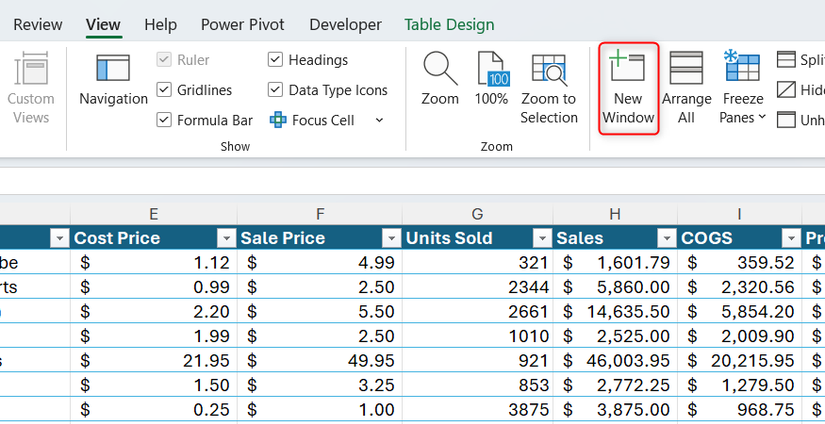Screen dimensions: 825x424
Task: Select COGS cell 2,320.56
Action: click(x=739, y=287)
